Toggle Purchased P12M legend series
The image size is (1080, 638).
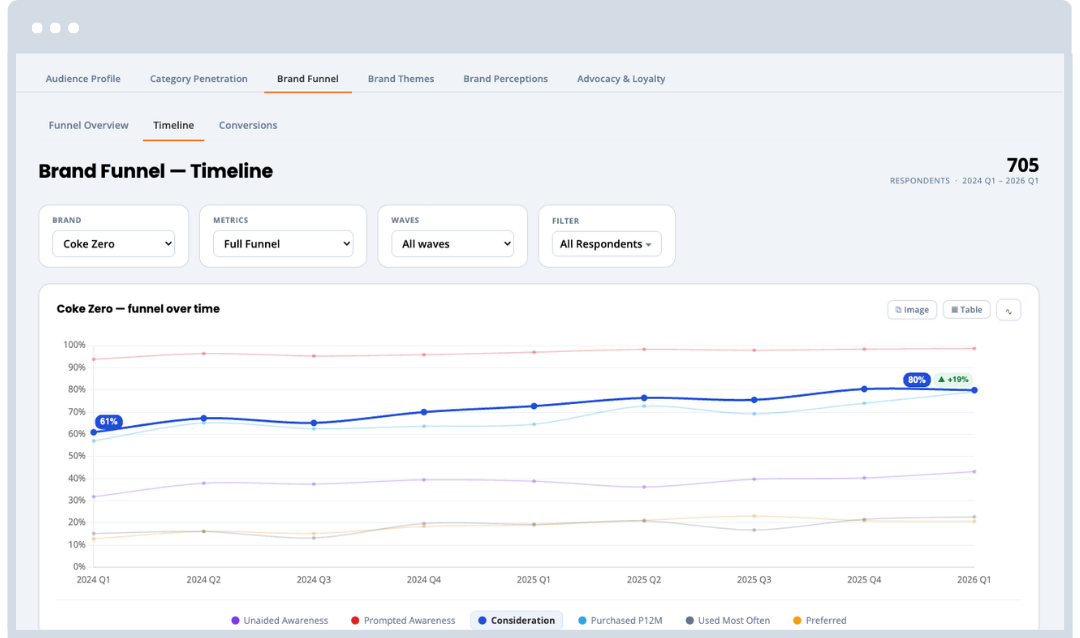pyautogui.click(x=620, y=620)
